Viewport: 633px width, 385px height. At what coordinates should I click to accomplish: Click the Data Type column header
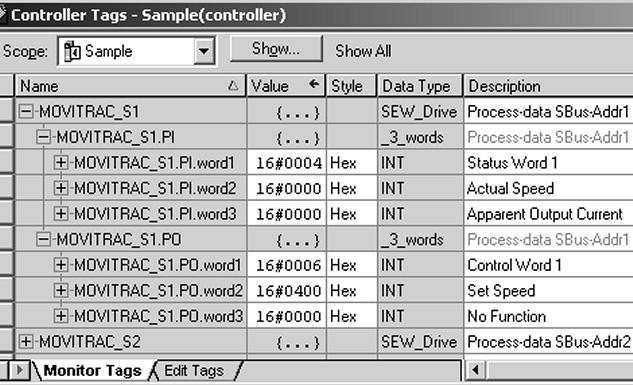tap(420, 86)
